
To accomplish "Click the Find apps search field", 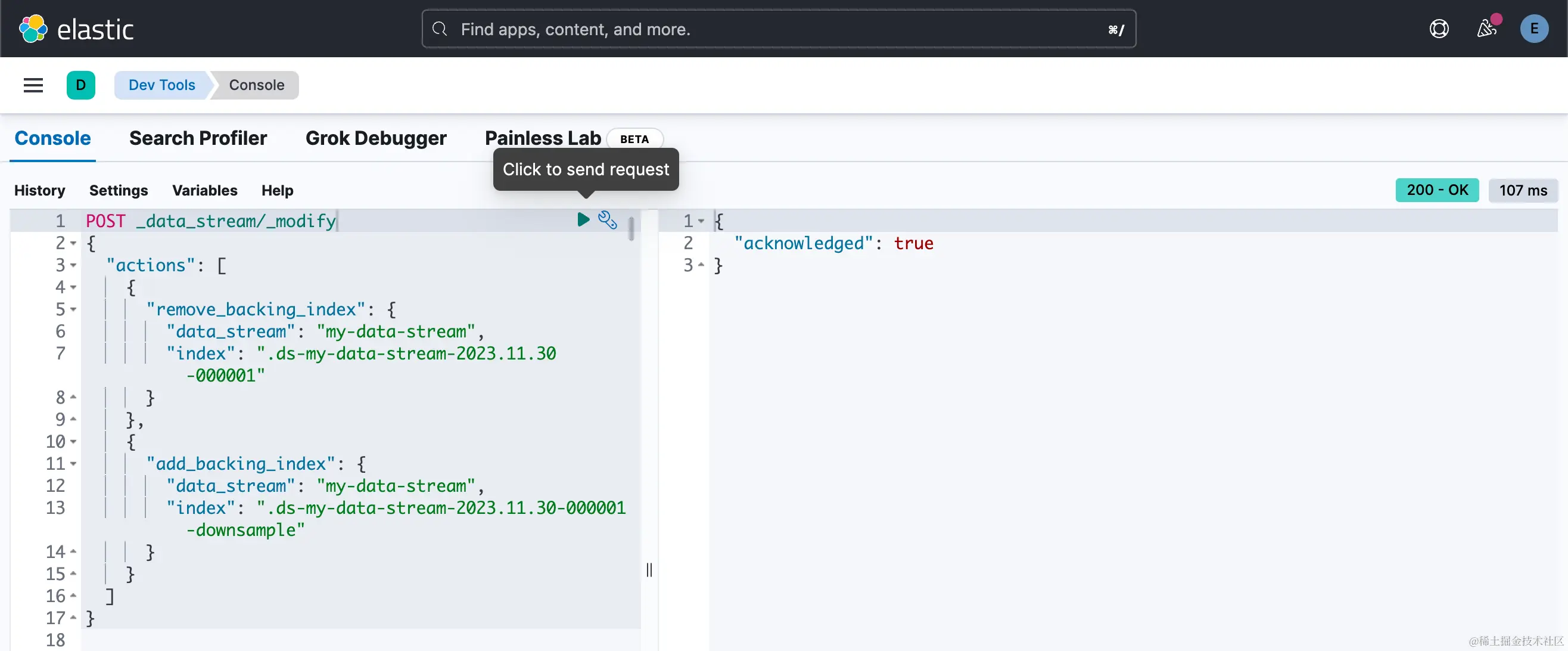I will coord(778,29).
